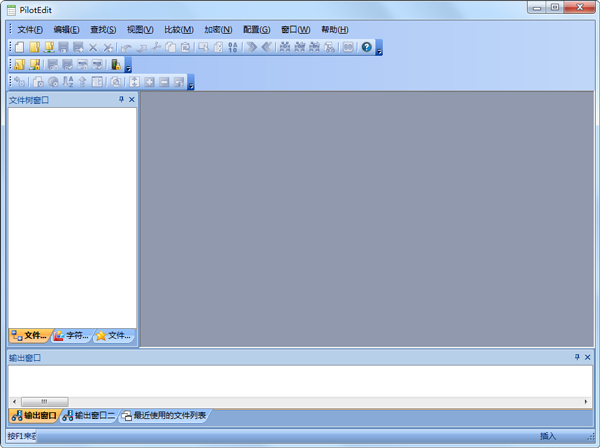
Task: Click first icon in second toolbar row
Action: pyautogui.click(x=20, y=65)
